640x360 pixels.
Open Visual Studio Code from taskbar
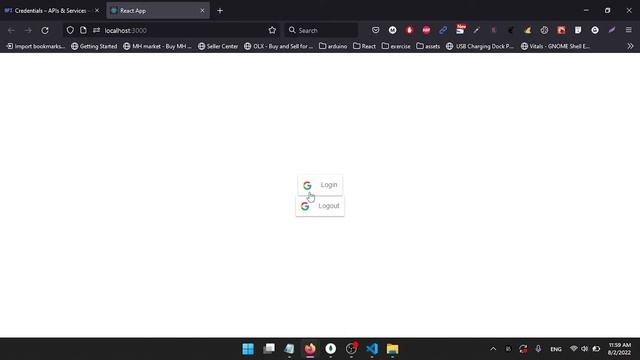[372, 349]
